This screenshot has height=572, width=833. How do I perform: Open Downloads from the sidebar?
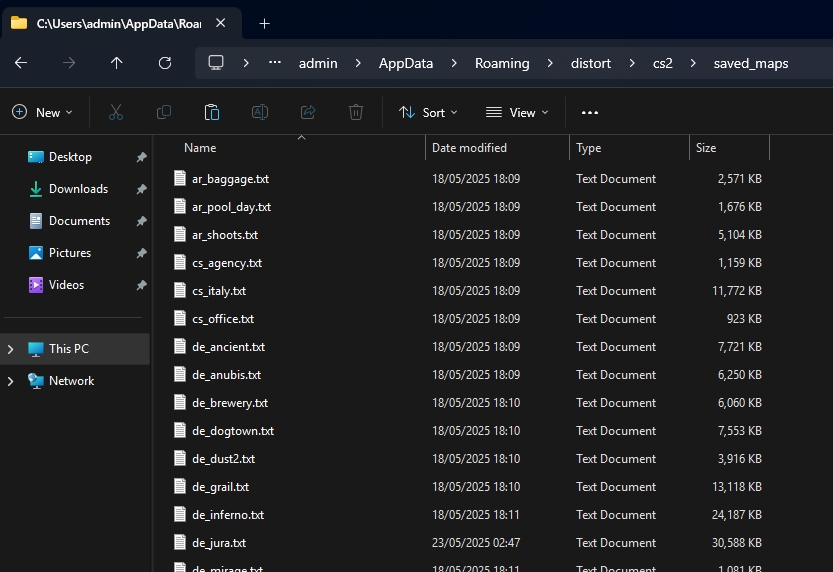78,189
